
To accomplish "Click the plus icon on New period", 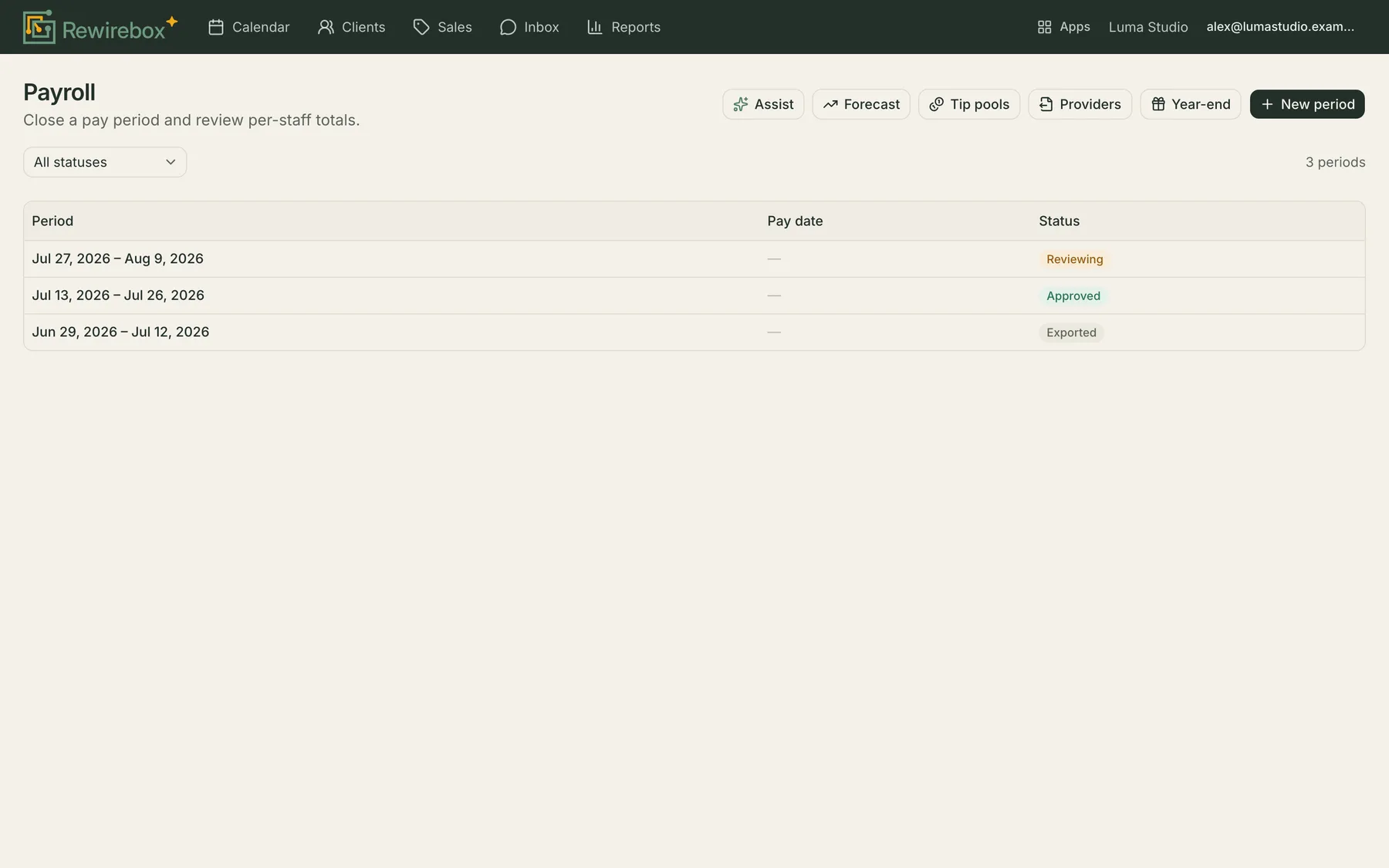I will point(1267,104).
